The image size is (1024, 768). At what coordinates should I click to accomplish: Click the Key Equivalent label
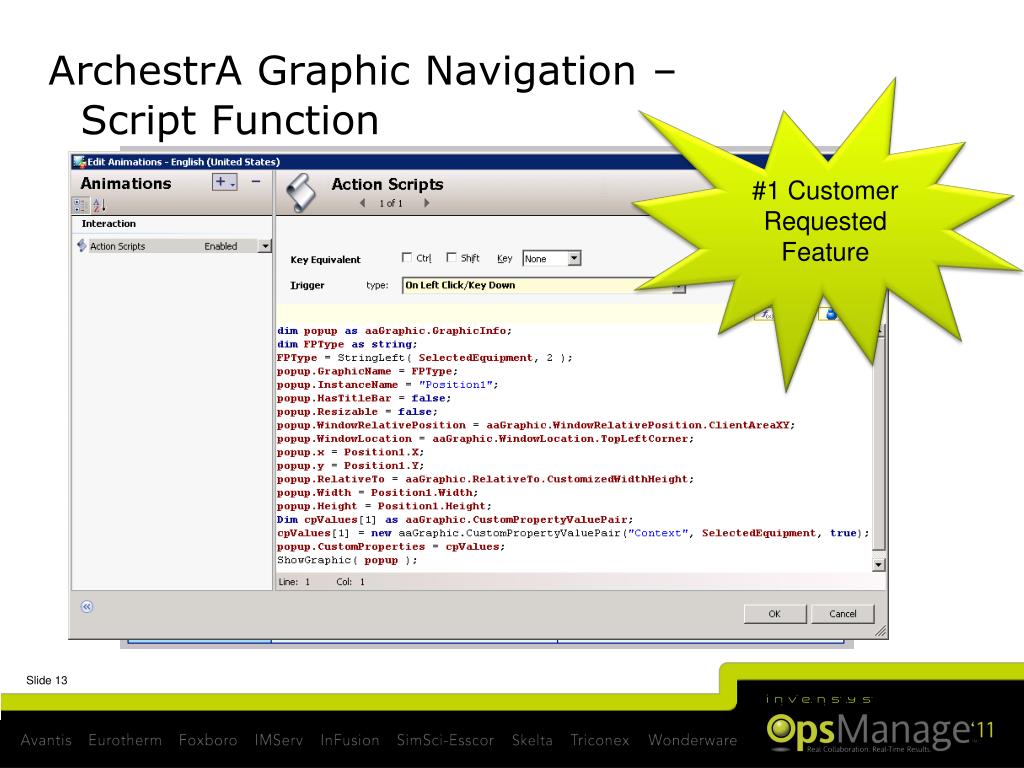325,260
